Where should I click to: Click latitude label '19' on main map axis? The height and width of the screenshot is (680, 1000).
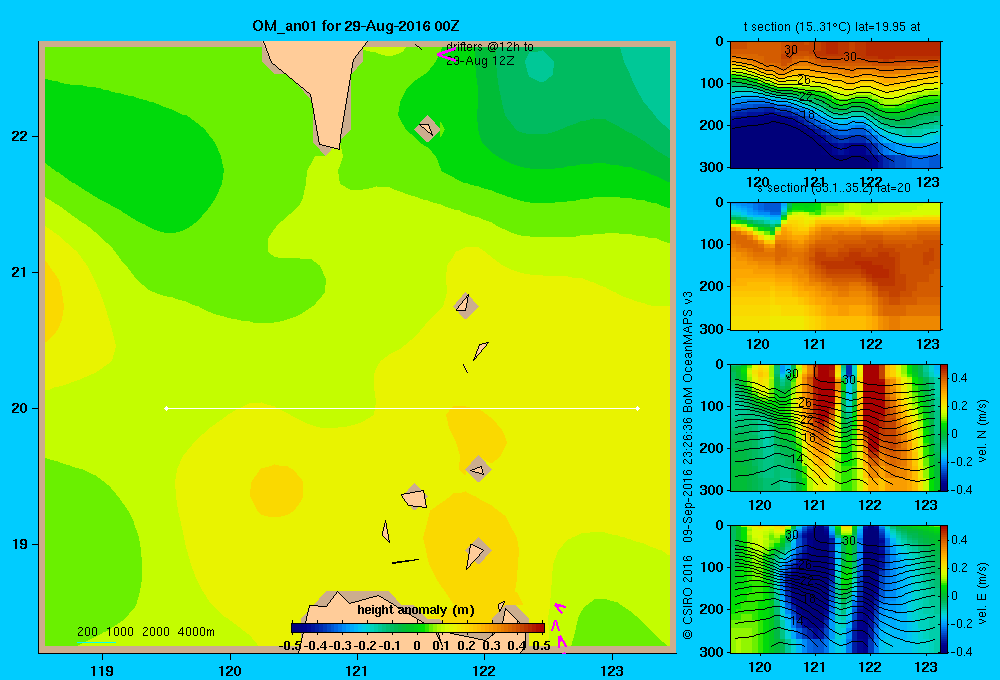20,544
